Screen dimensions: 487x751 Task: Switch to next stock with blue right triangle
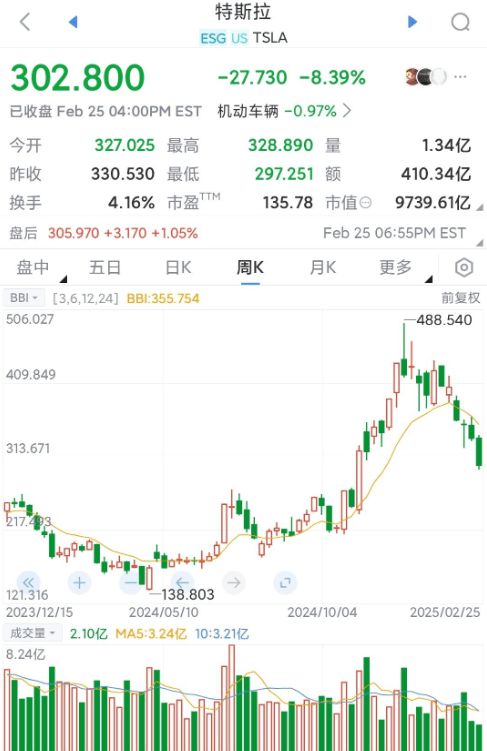(412, 22)
